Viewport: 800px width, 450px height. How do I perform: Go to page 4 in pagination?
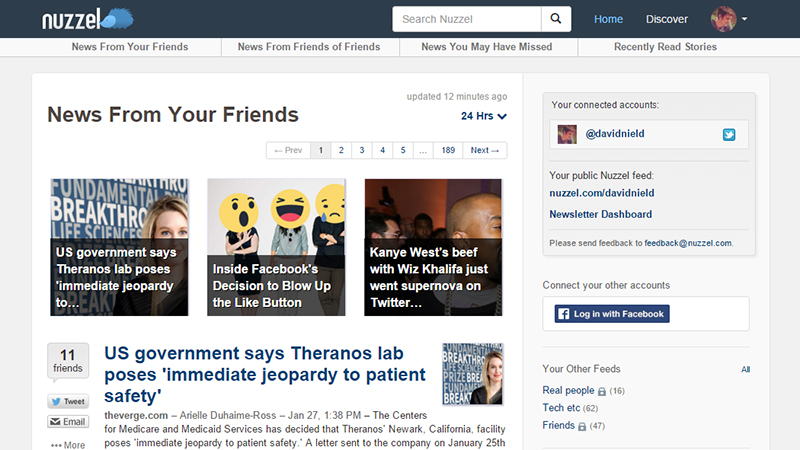(382, 151)
